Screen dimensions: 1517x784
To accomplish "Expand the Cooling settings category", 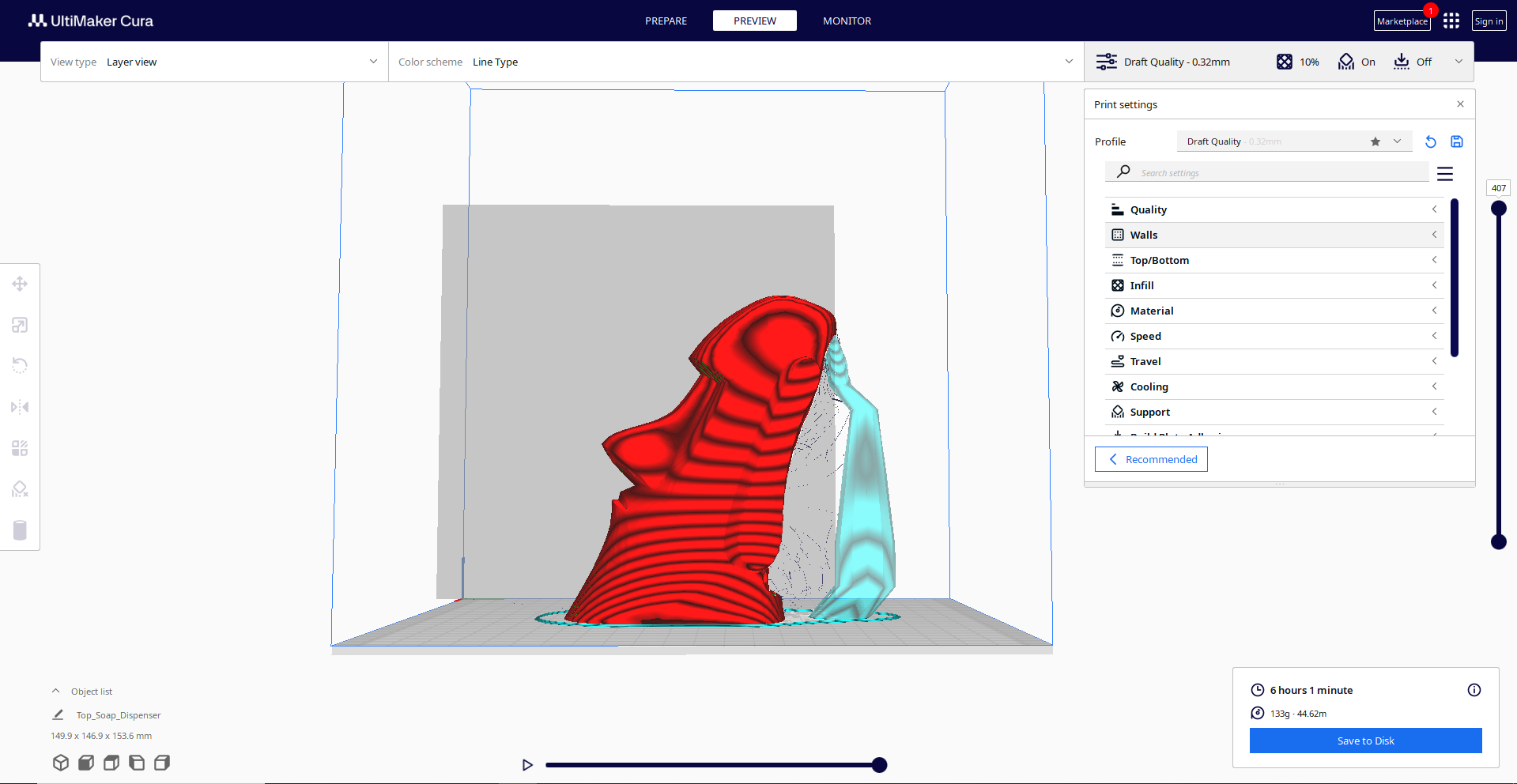I will 1274,386.
